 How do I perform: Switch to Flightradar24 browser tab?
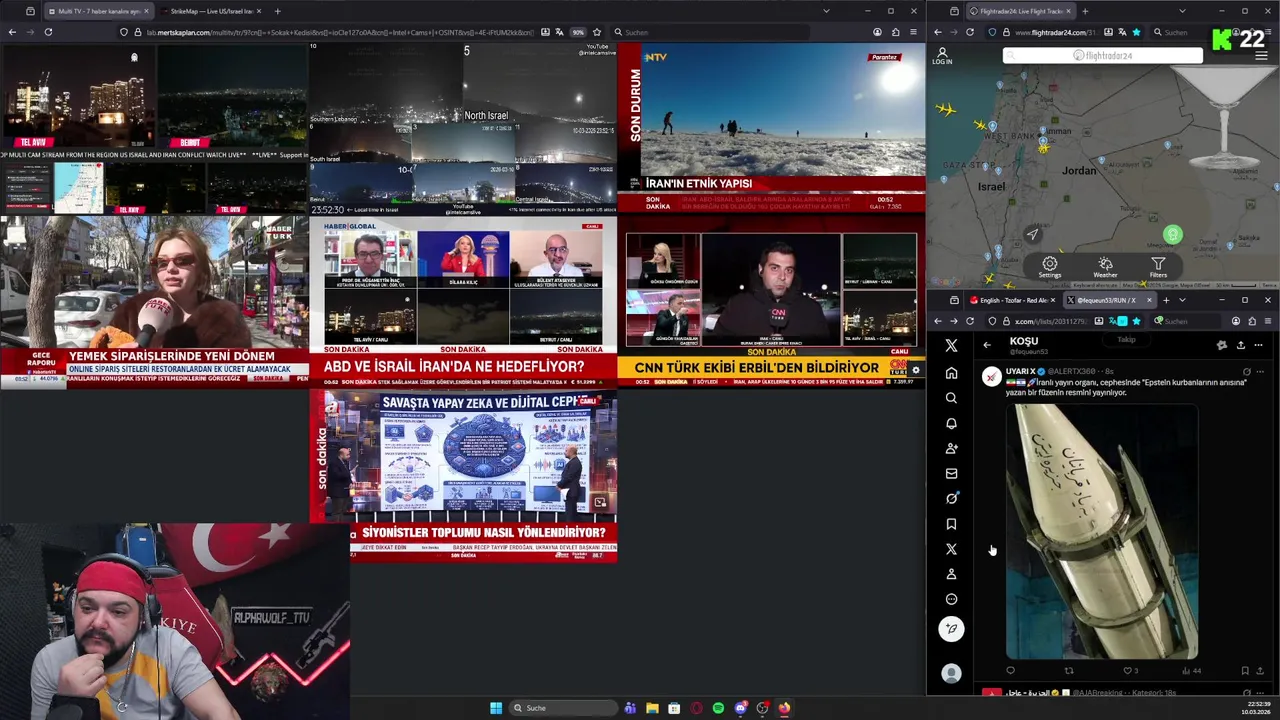pos(1020,11)
